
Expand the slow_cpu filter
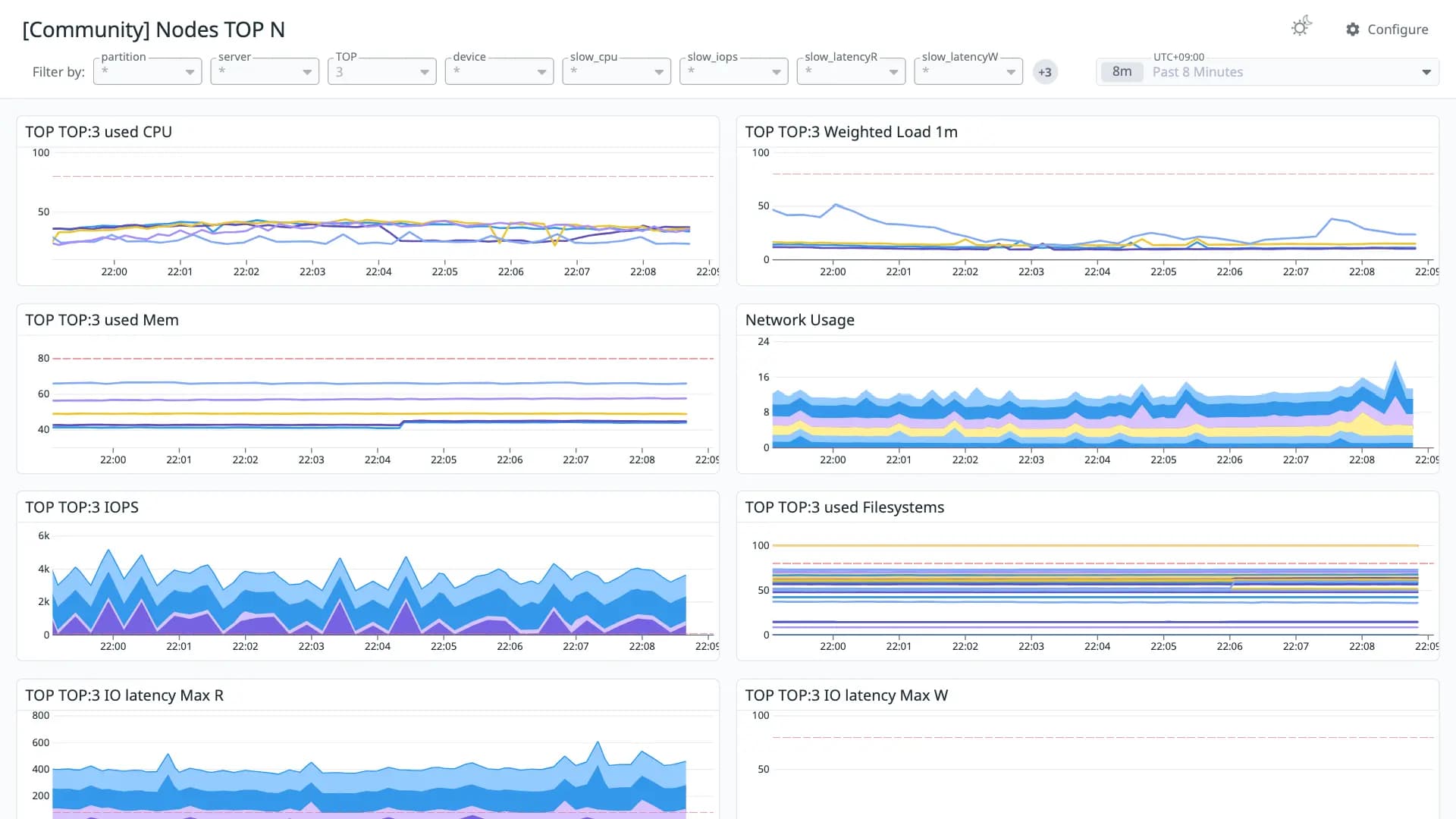pos(617,71)
